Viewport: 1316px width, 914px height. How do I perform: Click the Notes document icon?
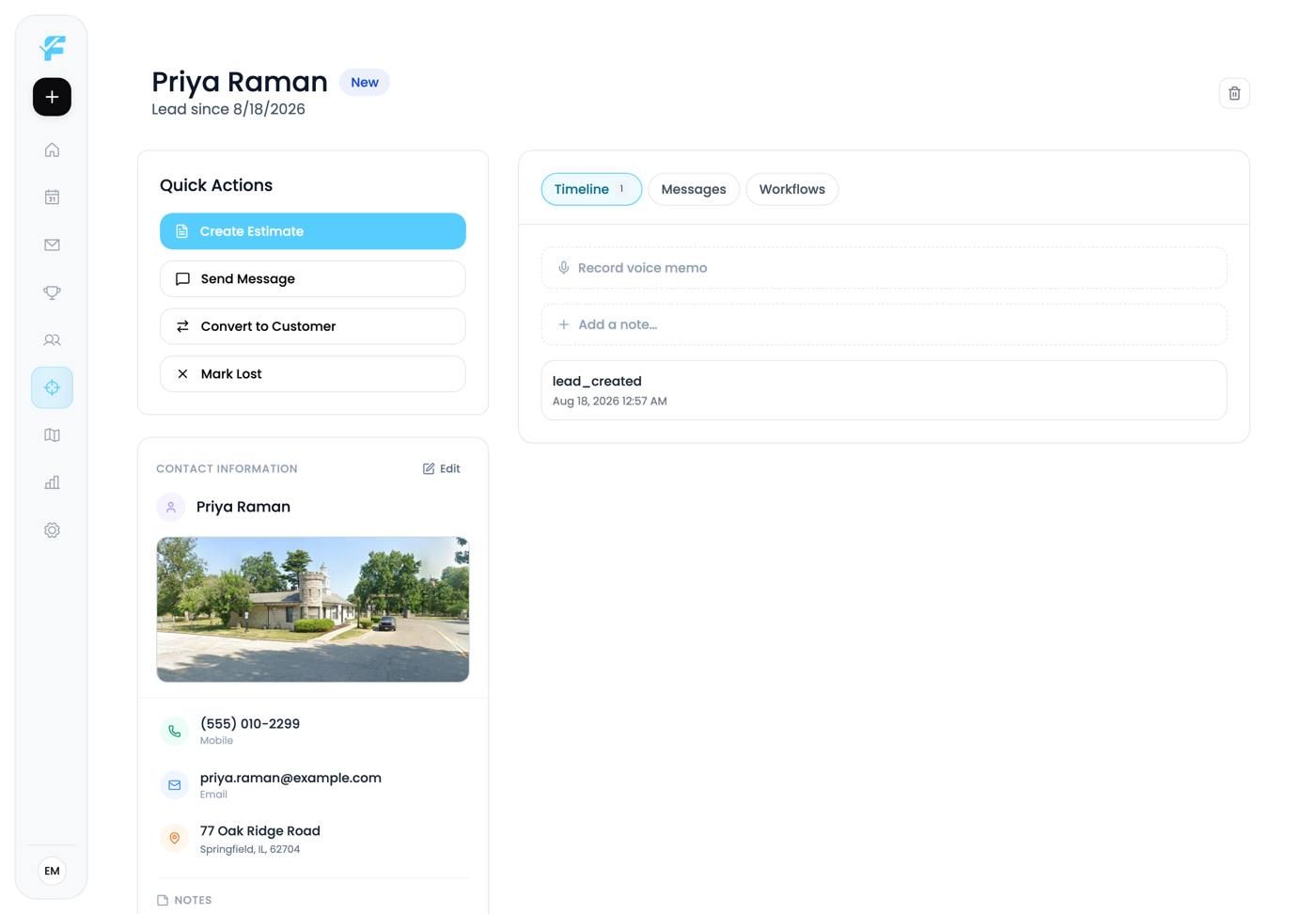pos(163,900)
